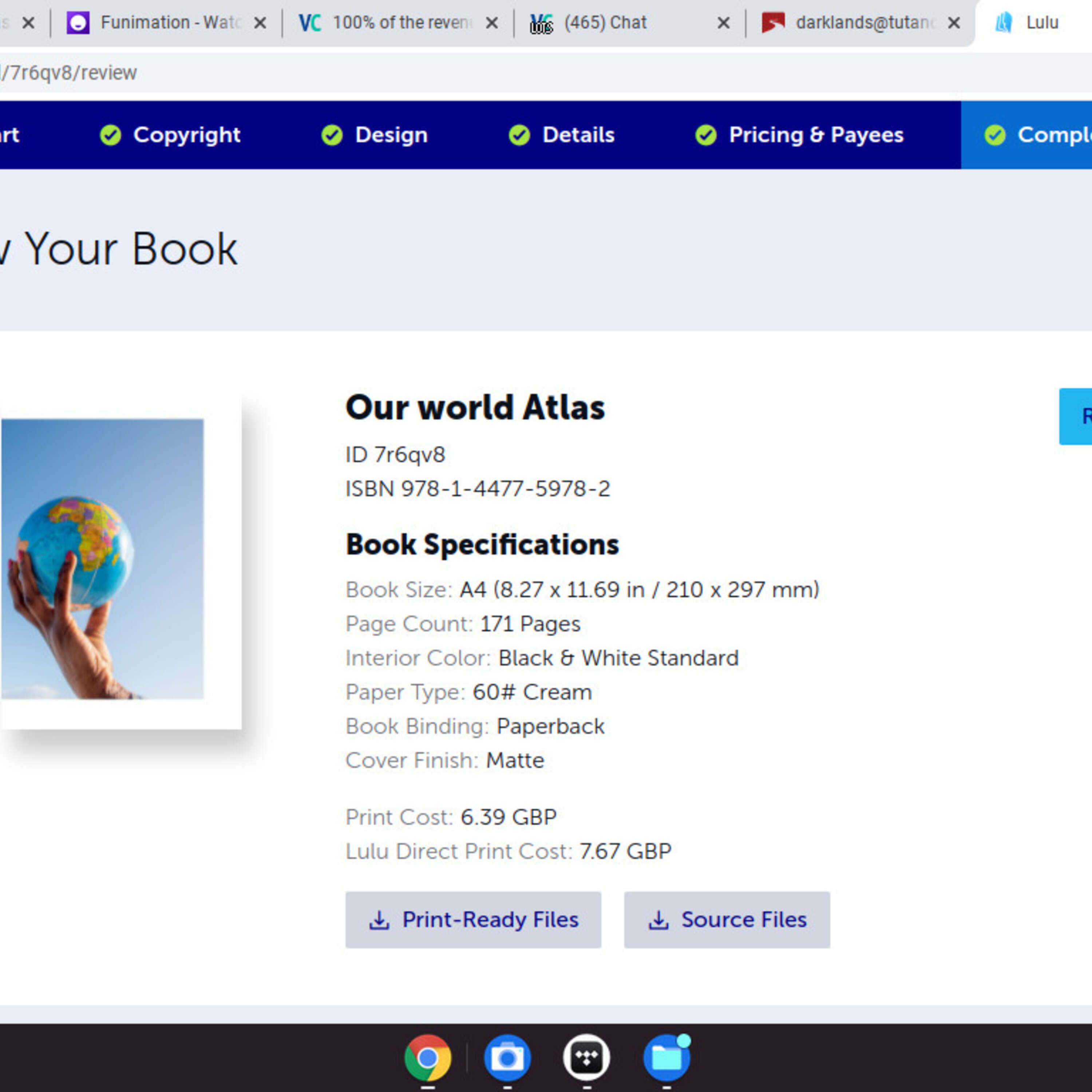This screenshot has height=1092, width=1092.
Task: Close the (465) Chat tab
Action: [x=723, y=23]
